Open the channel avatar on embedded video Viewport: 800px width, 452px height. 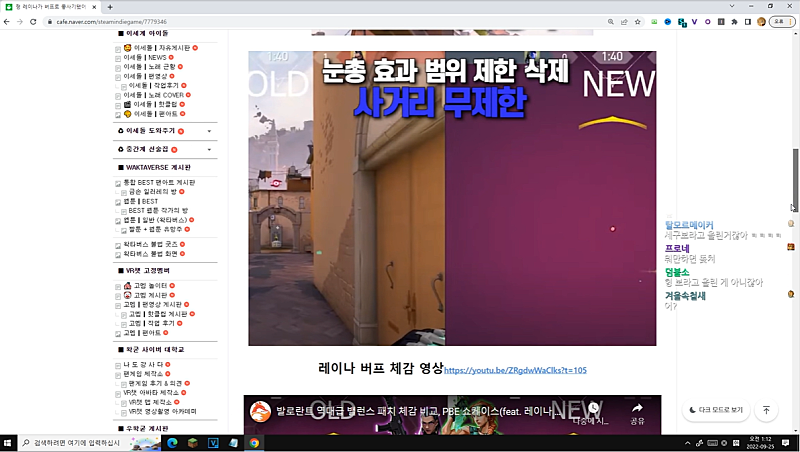(x=260, y=412)
